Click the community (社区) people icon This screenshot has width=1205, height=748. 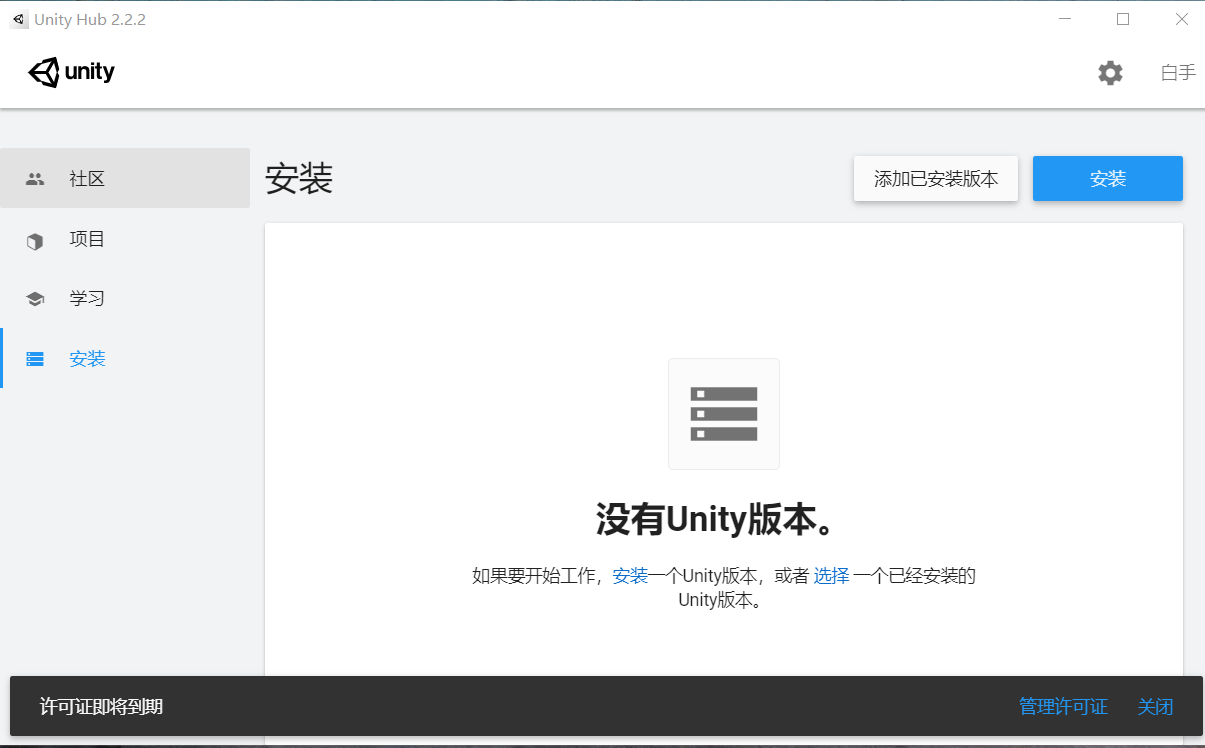pos(35,179)
